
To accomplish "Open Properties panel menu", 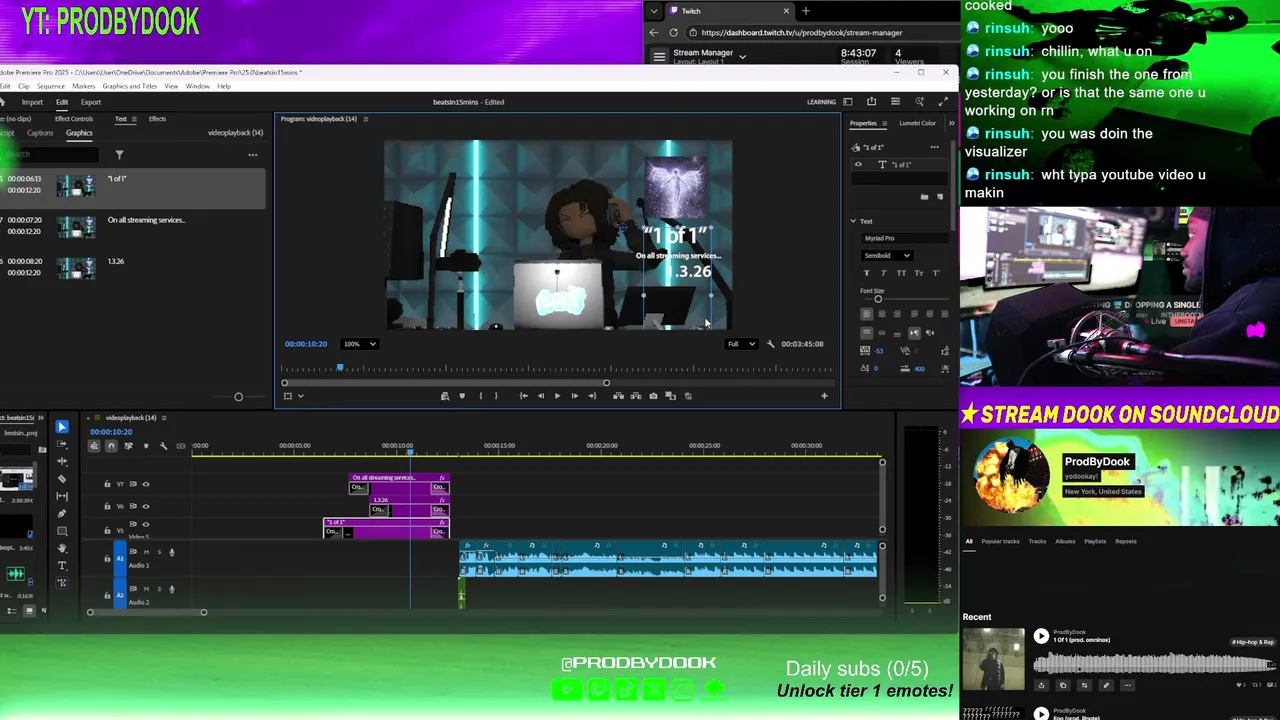I will pyautogui.click(x=884, y=123).
